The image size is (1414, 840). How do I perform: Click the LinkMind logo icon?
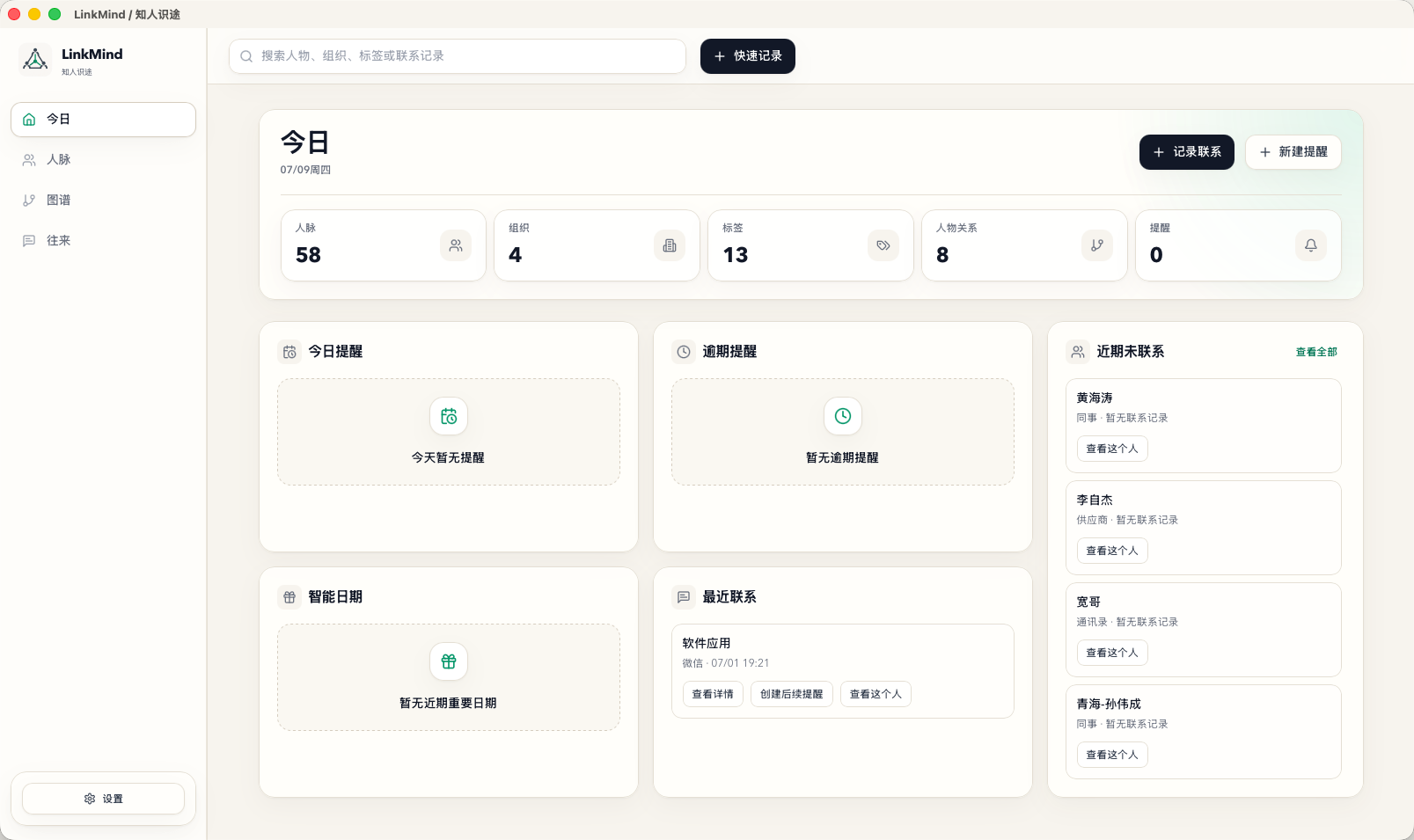[x=35, y=60]
